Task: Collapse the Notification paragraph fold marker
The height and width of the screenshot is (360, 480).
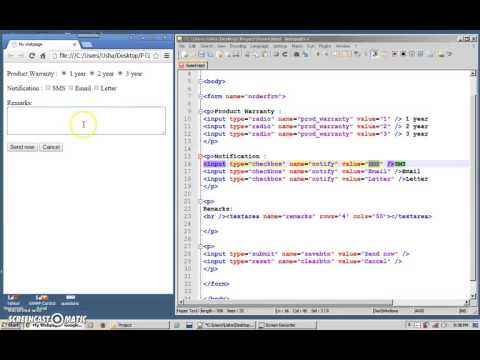Action: click(x=201, y=156)
